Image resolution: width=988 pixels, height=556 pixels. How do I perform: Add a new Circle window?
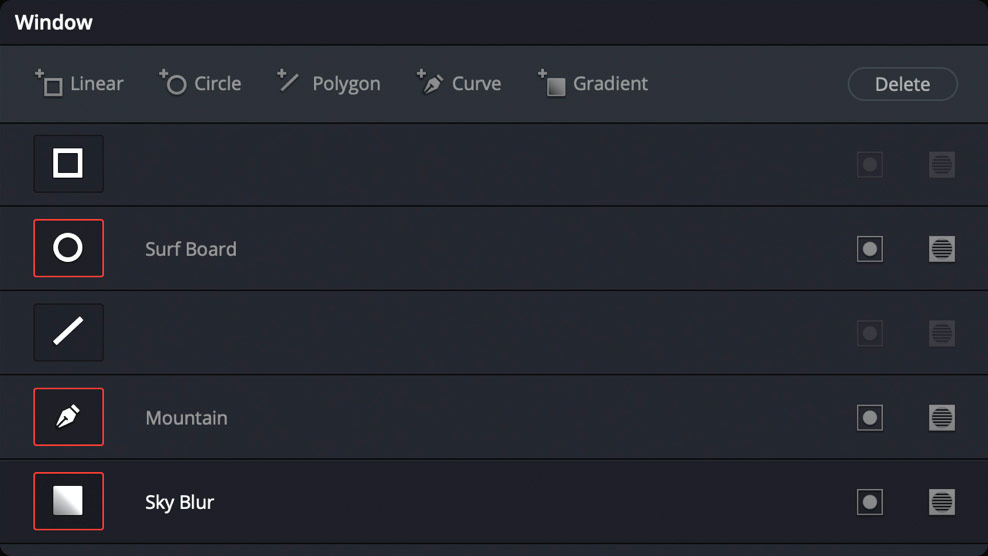pos(201,84)
